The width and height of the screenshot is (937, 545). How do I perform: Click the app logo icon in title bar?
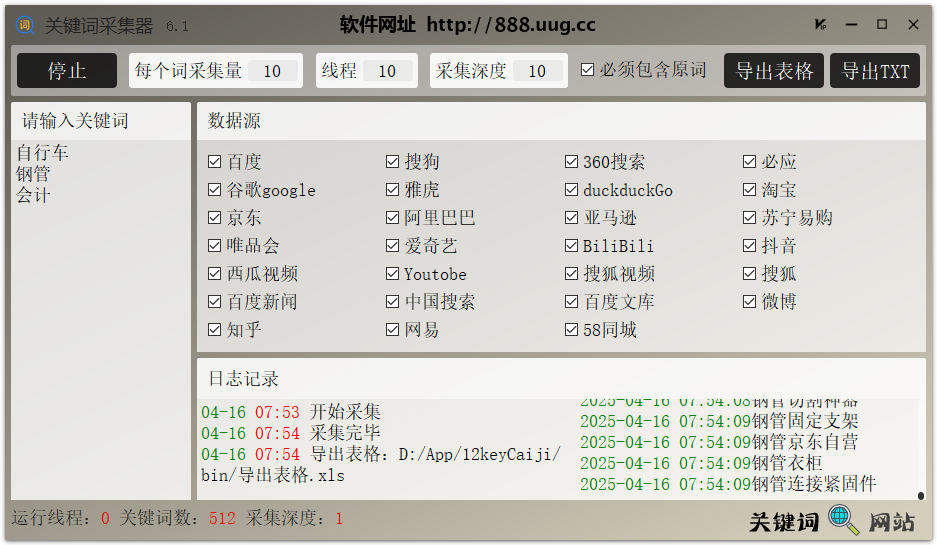pos(25,25)
